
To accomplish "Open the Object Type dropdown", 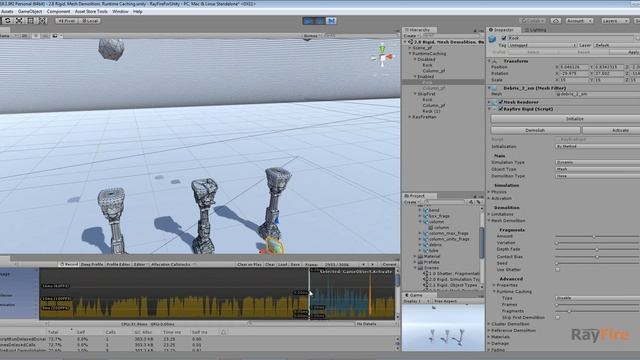I will pyautogui.click(x=598, y=169).
